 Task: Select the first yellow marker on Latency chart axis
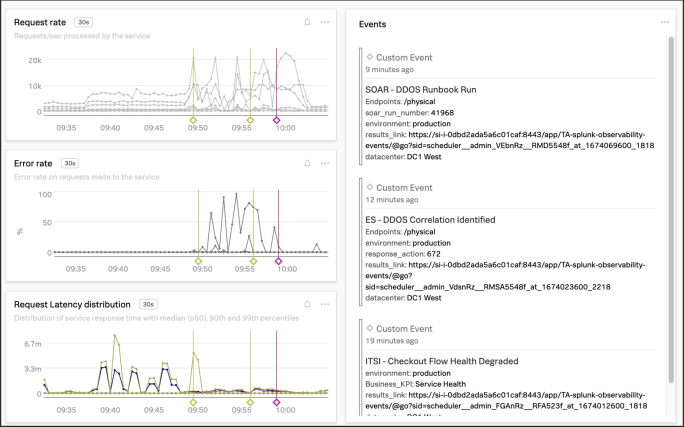pyautogui.click(x=193, y=402)
